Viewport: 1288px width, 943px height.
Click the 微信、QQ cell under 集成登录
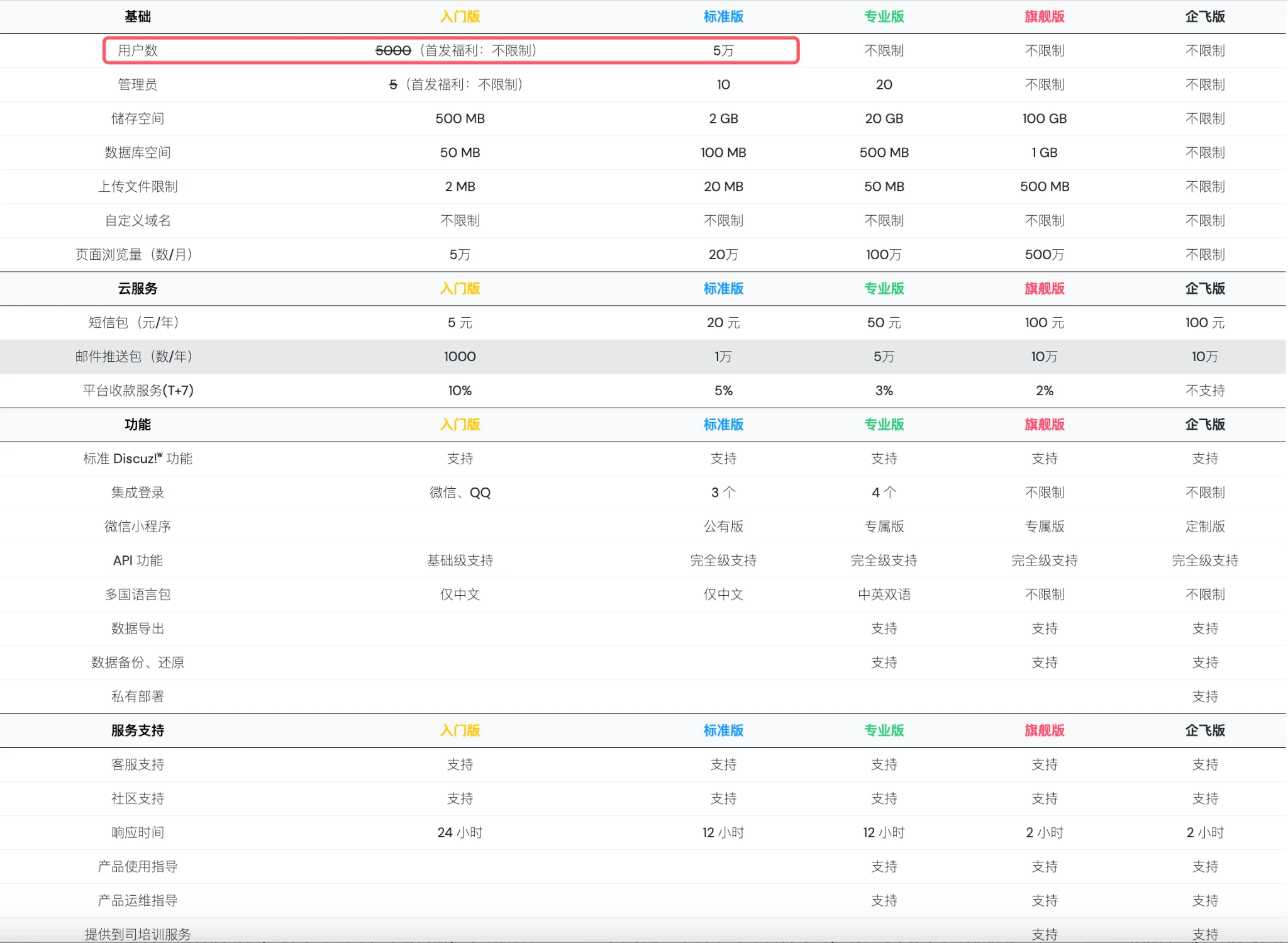click(x=460, y=493)
